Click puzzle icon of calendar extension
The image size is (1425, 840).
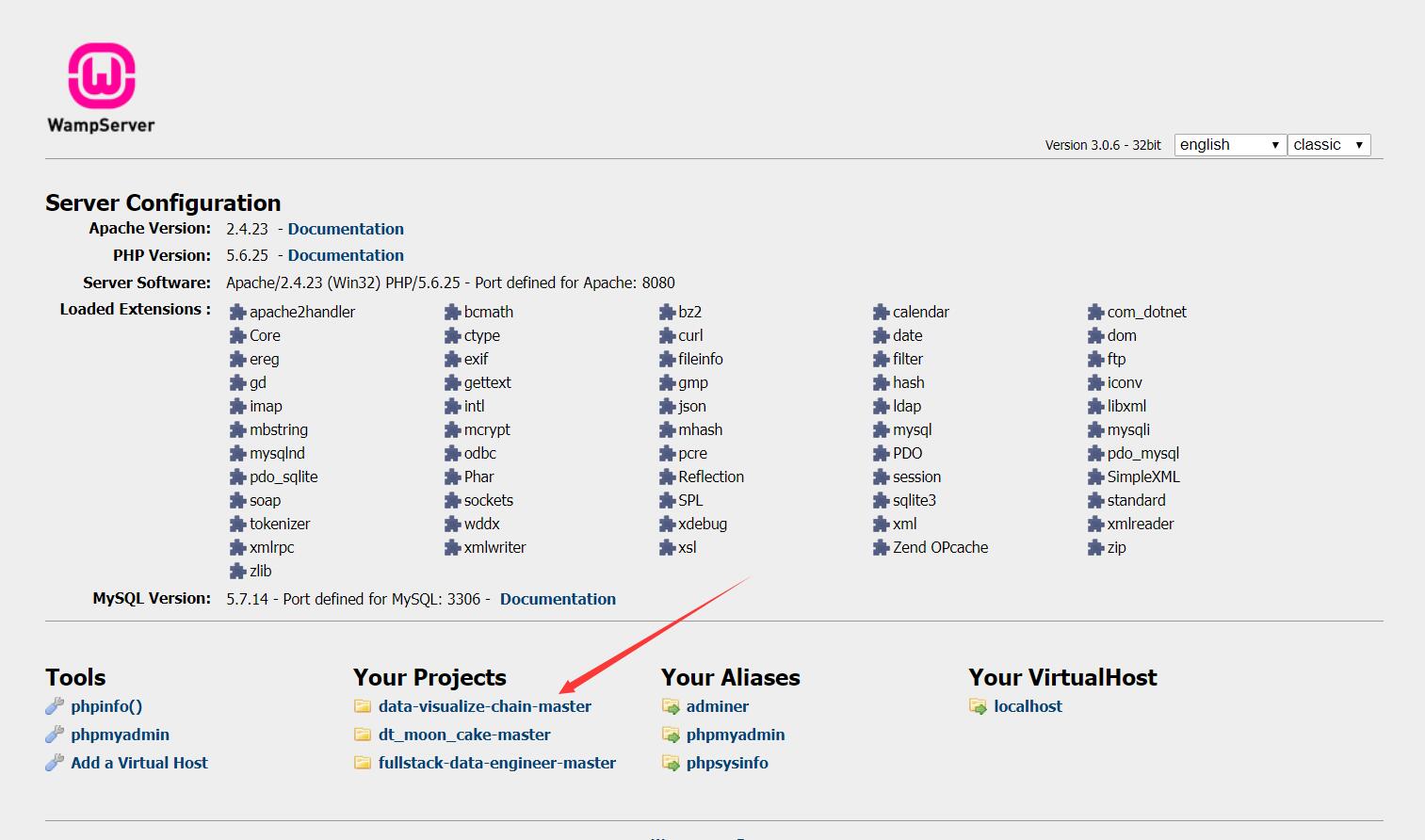click(881, 312)
